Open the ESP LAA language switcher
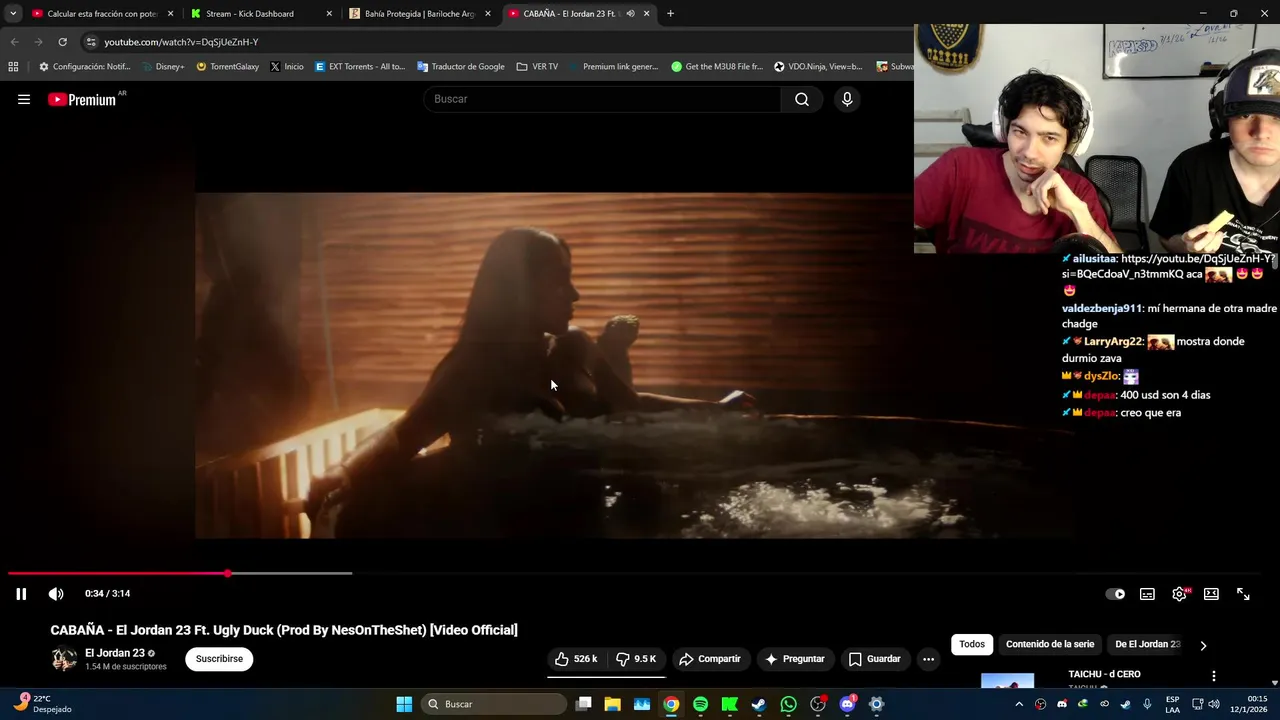 pyautogui.click(x=1172, y=704)
